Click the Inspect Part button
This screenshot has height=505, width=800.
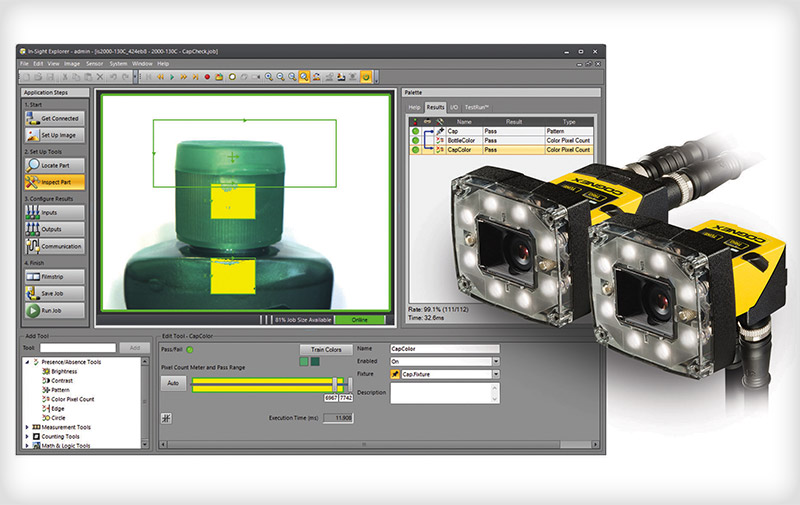point(55,182)
